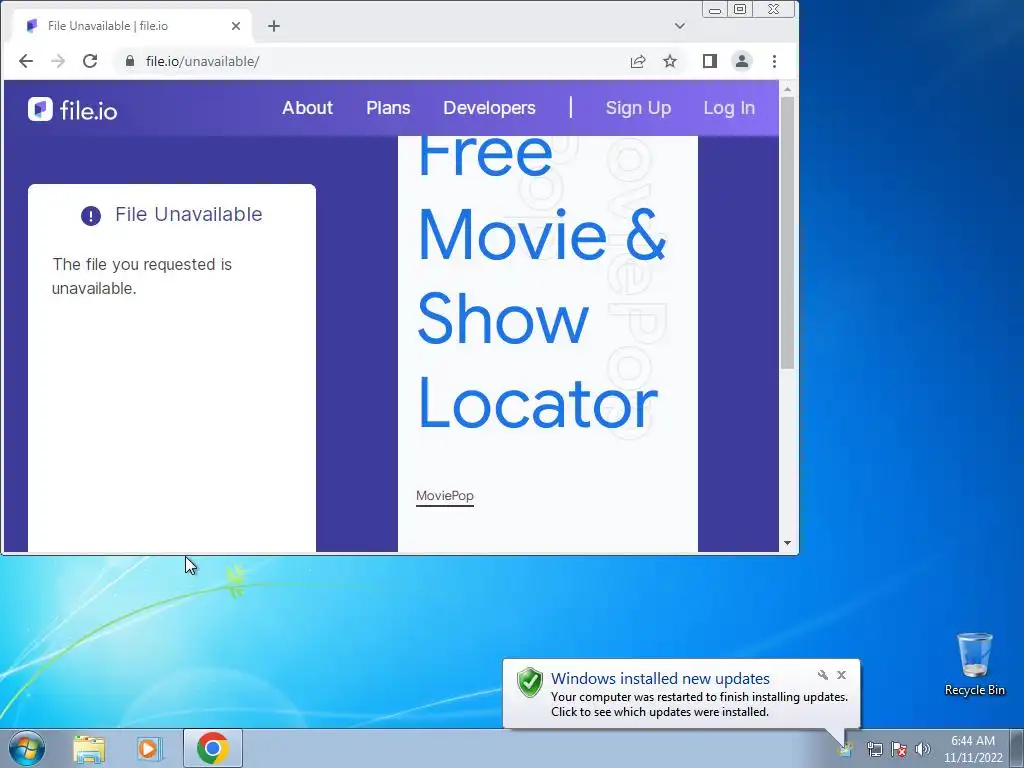Click the Log In link
This screenshot has width=1024, height=768.
[x=729, y=108]
